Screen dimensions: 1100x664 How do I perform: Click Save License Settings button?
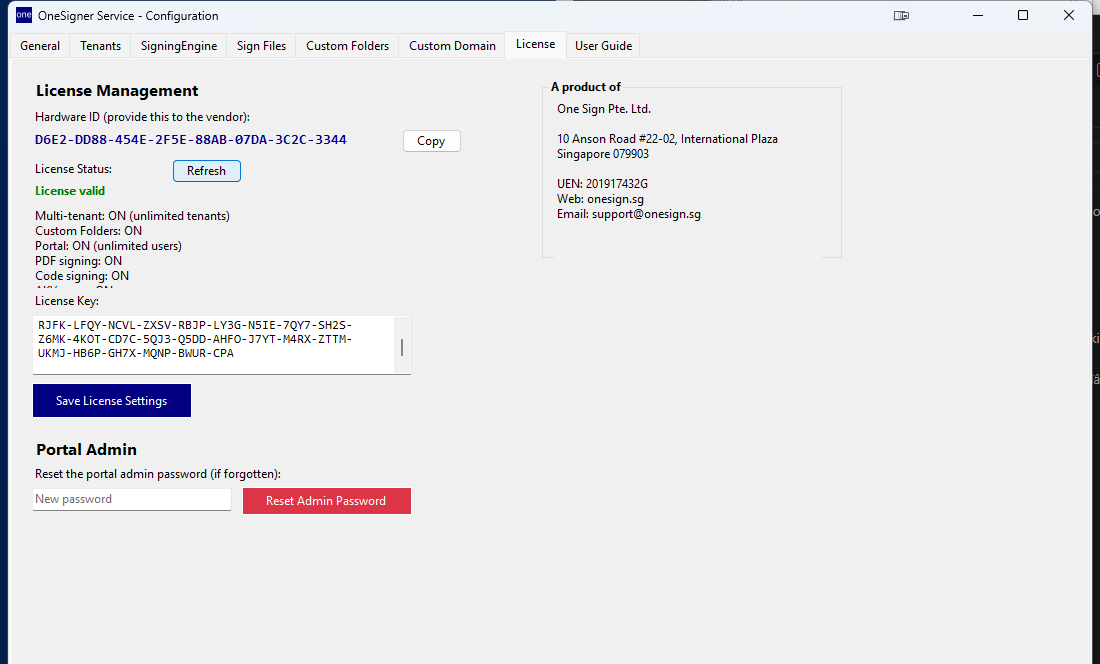[x=112, y=400]
